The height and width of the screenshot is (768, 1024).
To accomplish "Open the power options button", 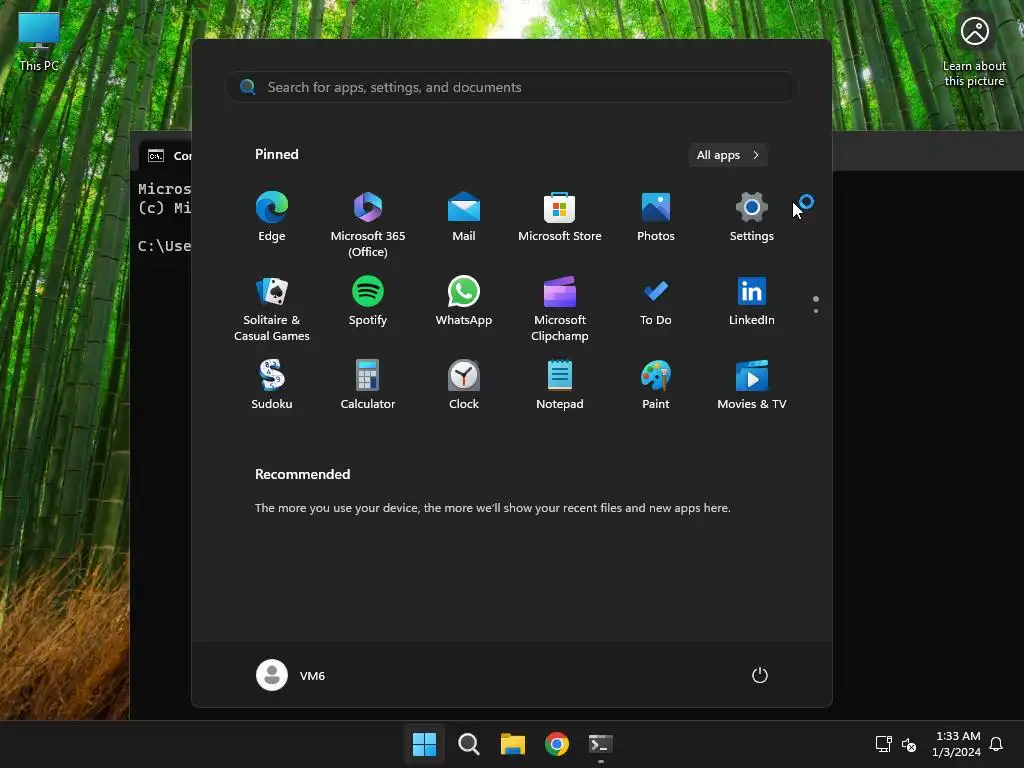I will [760, 675].
